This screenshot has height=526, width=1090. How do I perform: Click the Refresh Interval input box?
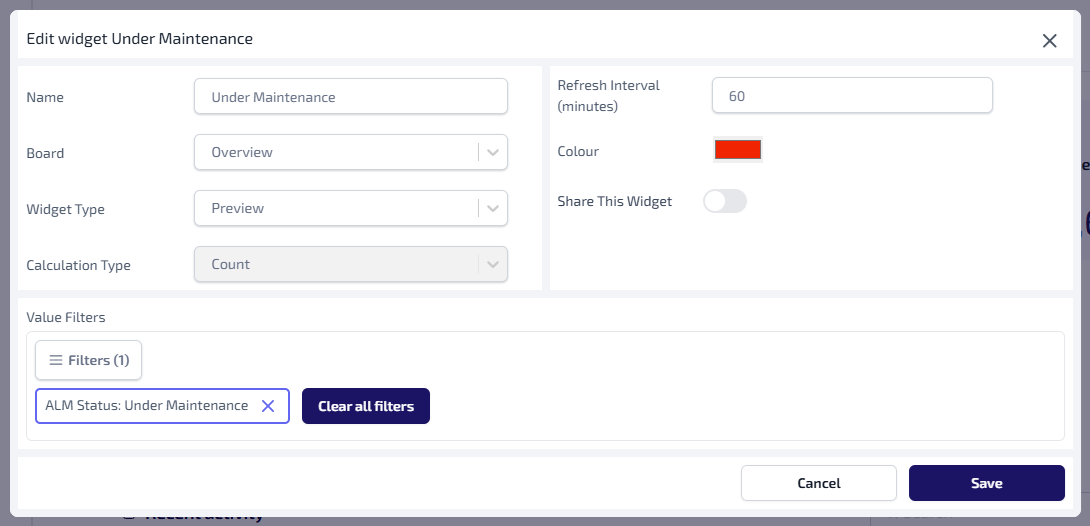pos(851,96)
